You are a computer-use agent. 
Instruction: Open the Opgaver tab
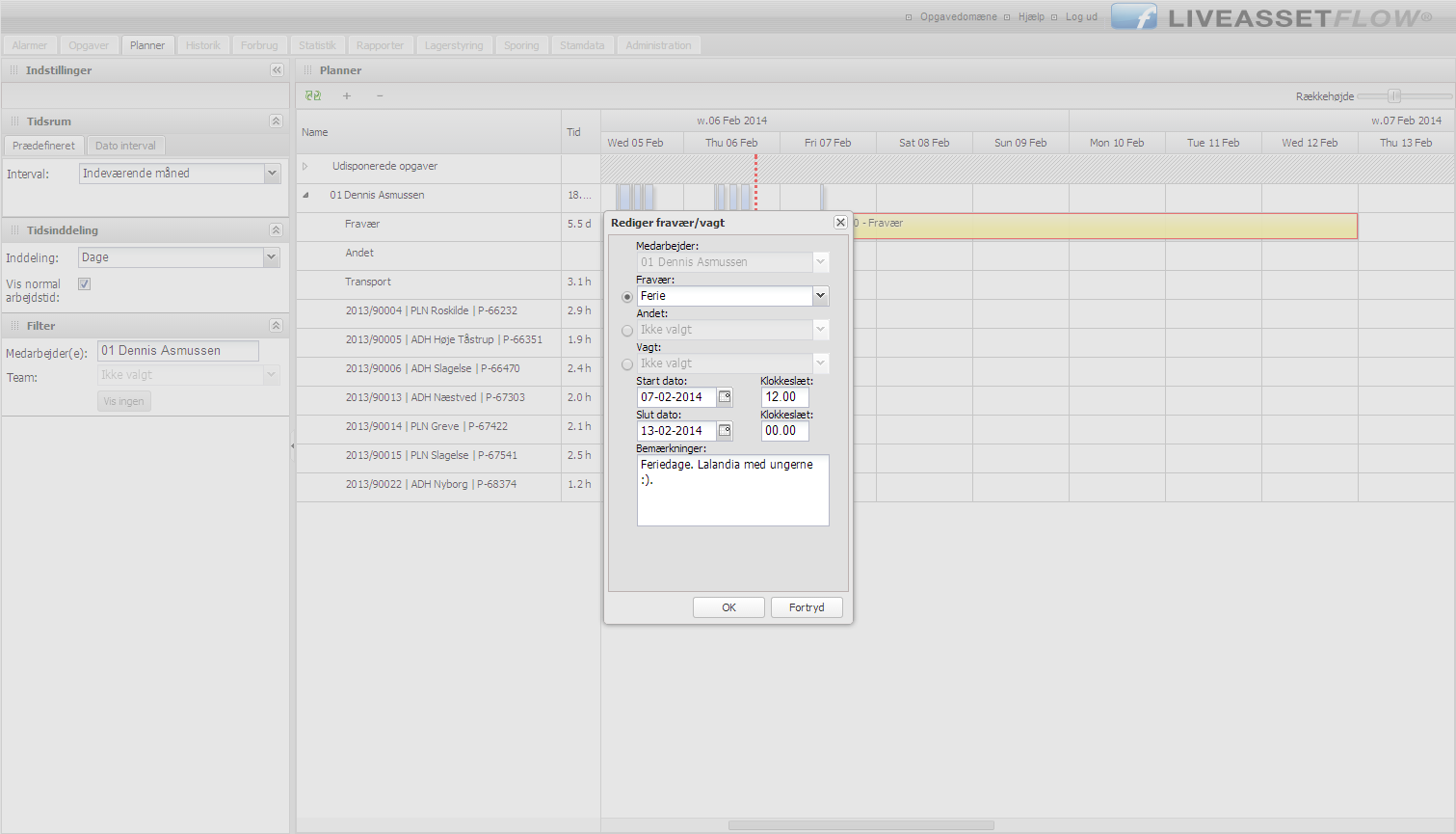click(x=89, y=45)
